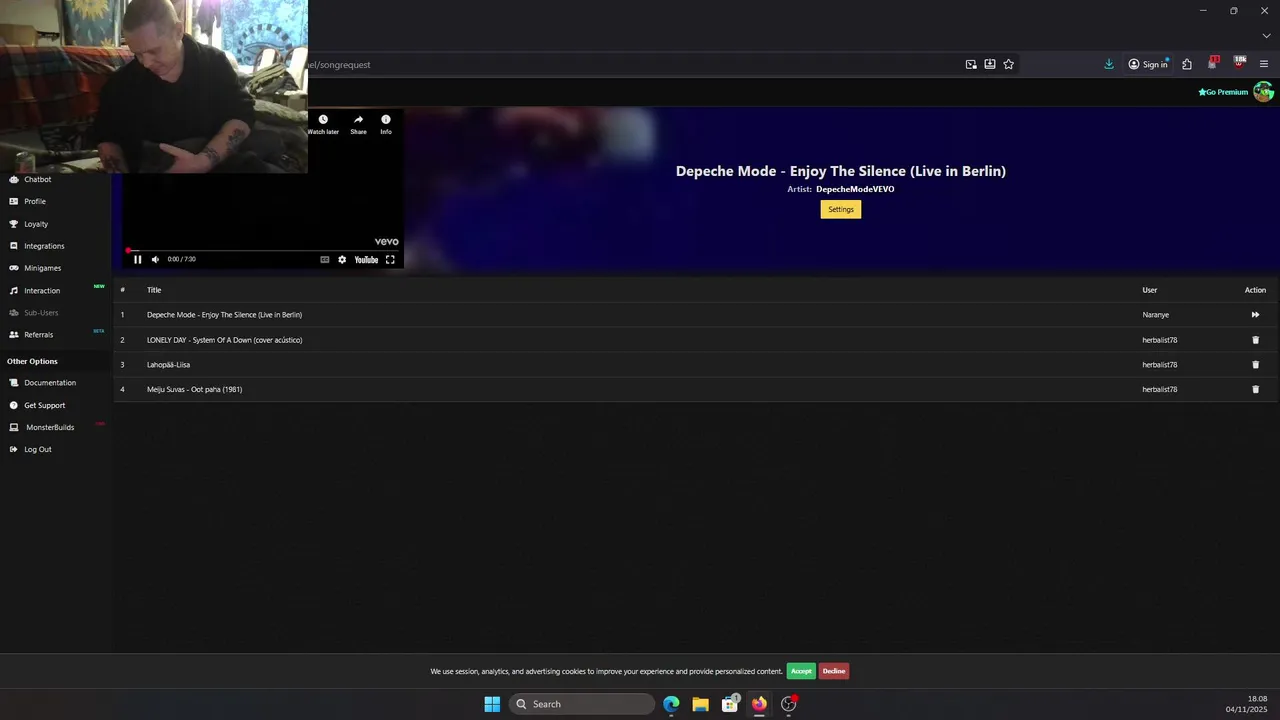Screen dimensions: 1280x720
Task: Decline the cookie notice
Action: pos(834,671)
